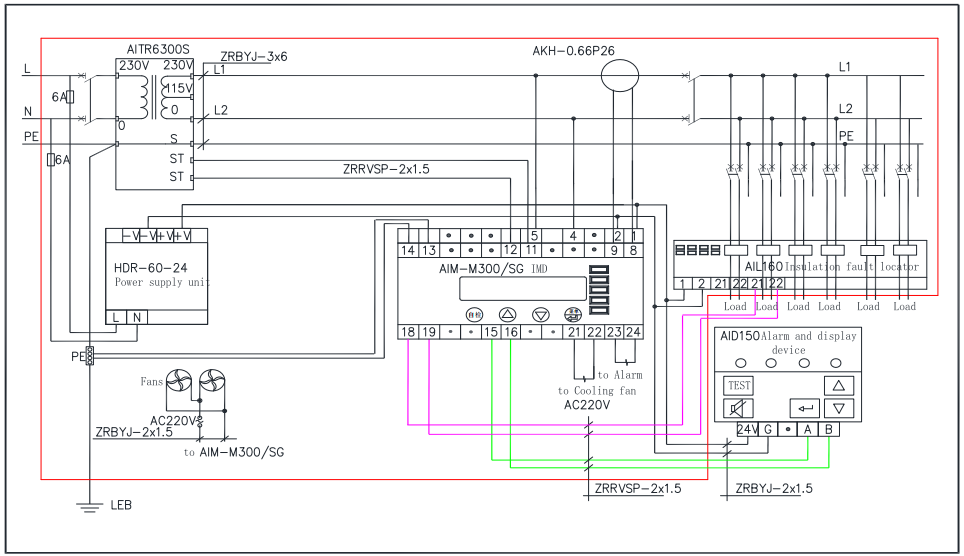Image resolution: width=964 pixels, height=556 pixels.
Task: Click terminal 16 on AIM-M300/SG
Action: click(511, 332)
